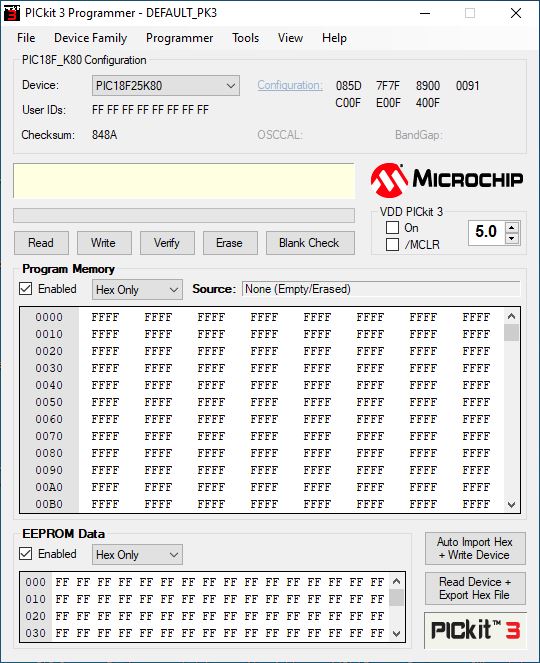
Task: Click the Blank Check button
Action: (x=310, y=243)
